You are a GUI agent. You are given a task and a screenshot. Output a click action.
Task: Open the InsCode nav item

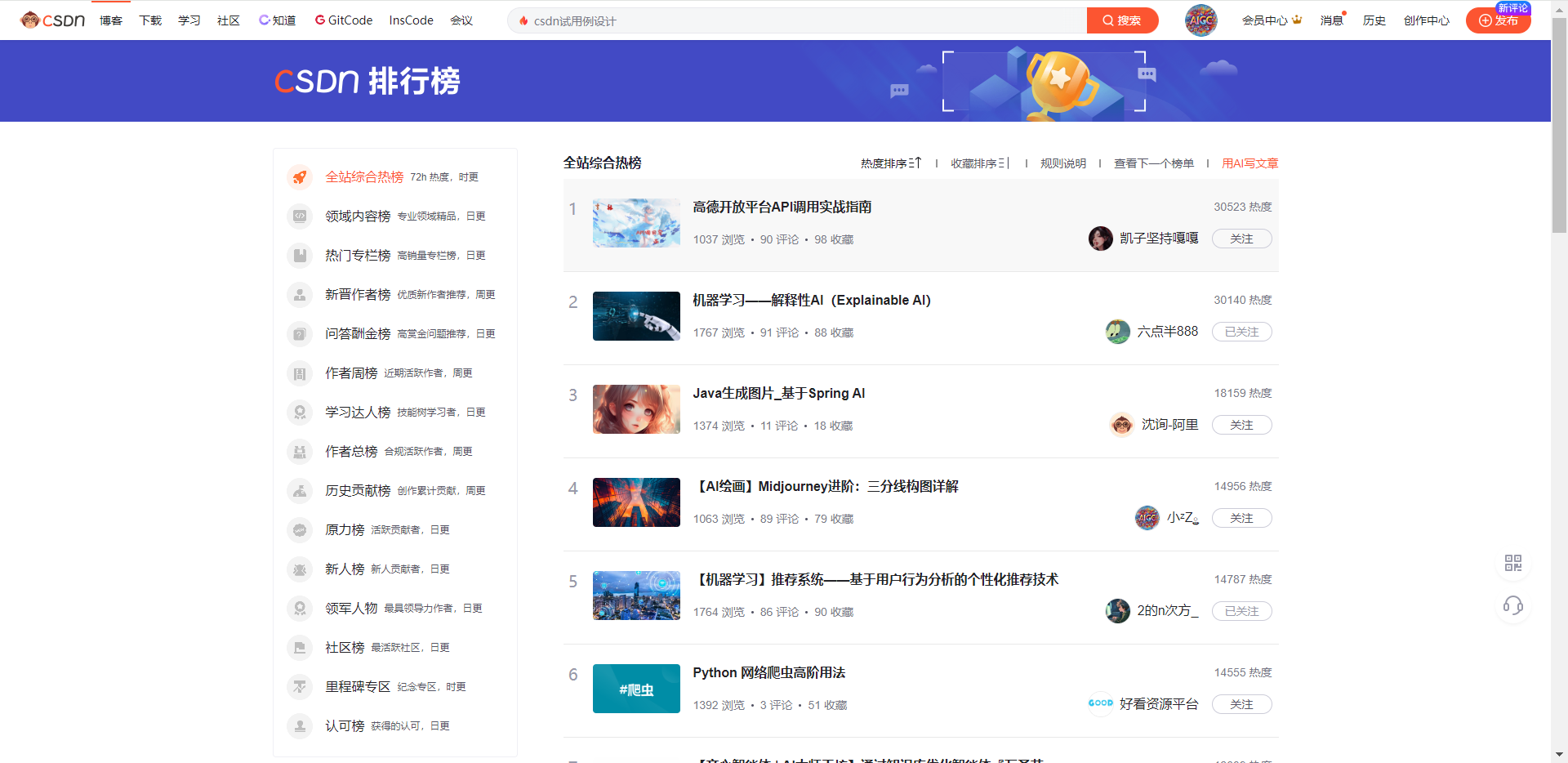(412, 20)
